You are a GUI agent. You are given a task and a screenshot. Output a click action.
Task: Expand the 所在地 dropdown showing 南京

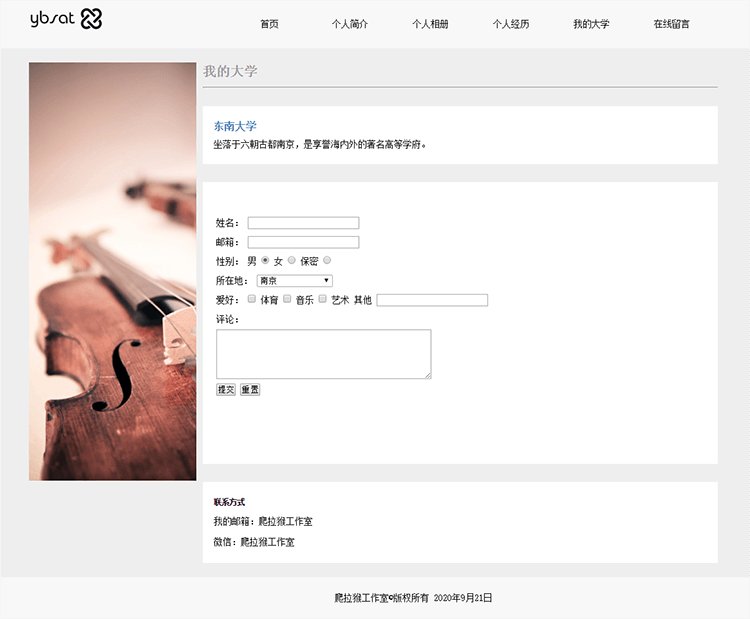294,281
